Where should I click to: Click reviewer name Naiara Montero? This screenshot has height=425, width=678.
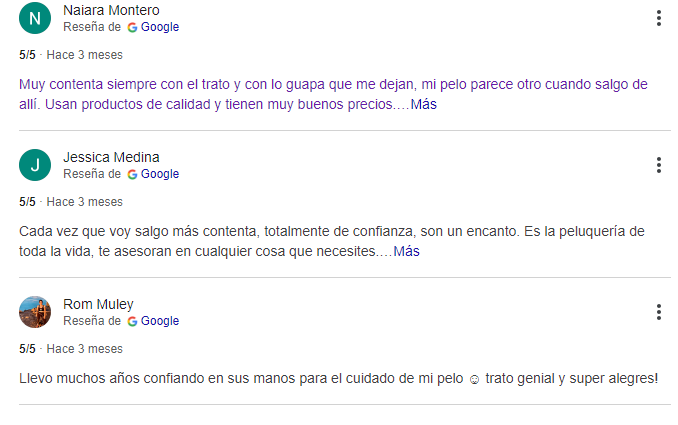111,11
